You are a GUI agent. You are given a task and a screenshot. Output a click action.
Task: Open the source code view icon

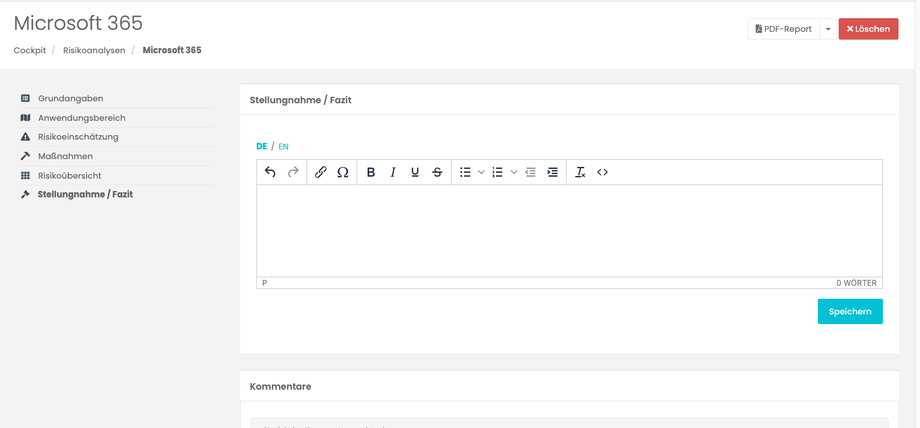(602, 172)
